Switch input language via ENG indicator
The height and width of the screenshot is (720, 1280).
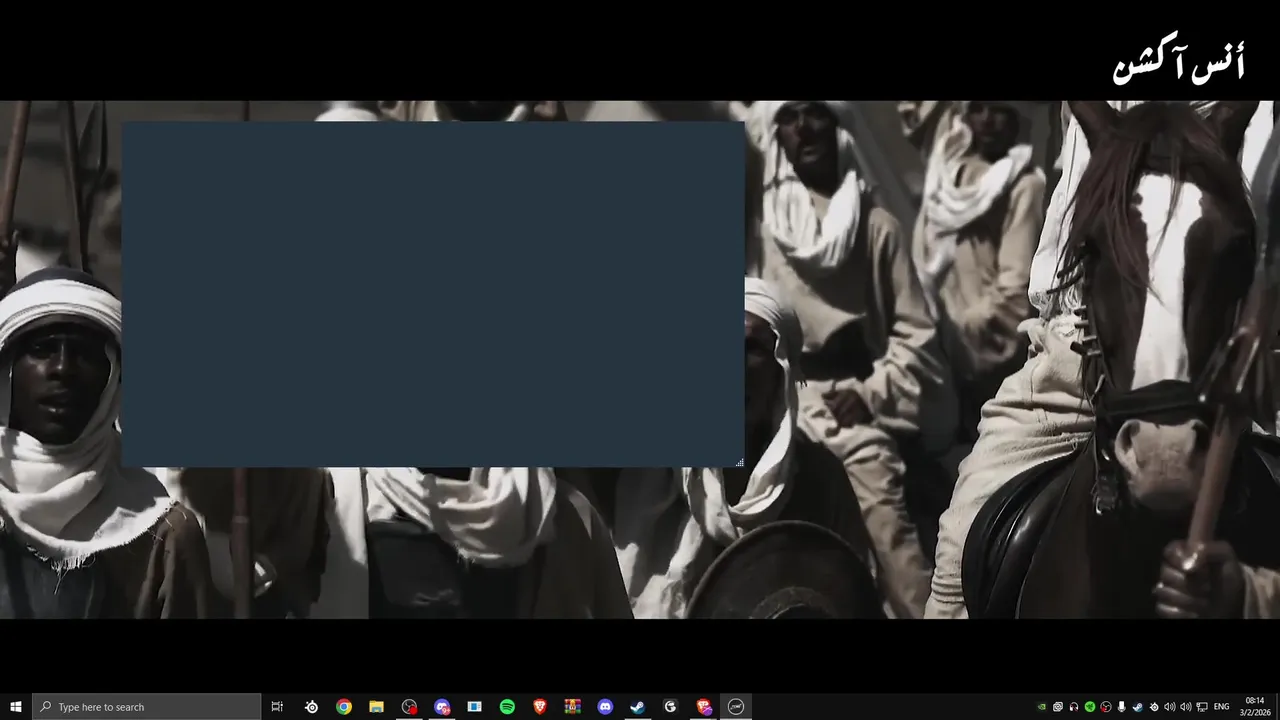tap(1221, 707)
